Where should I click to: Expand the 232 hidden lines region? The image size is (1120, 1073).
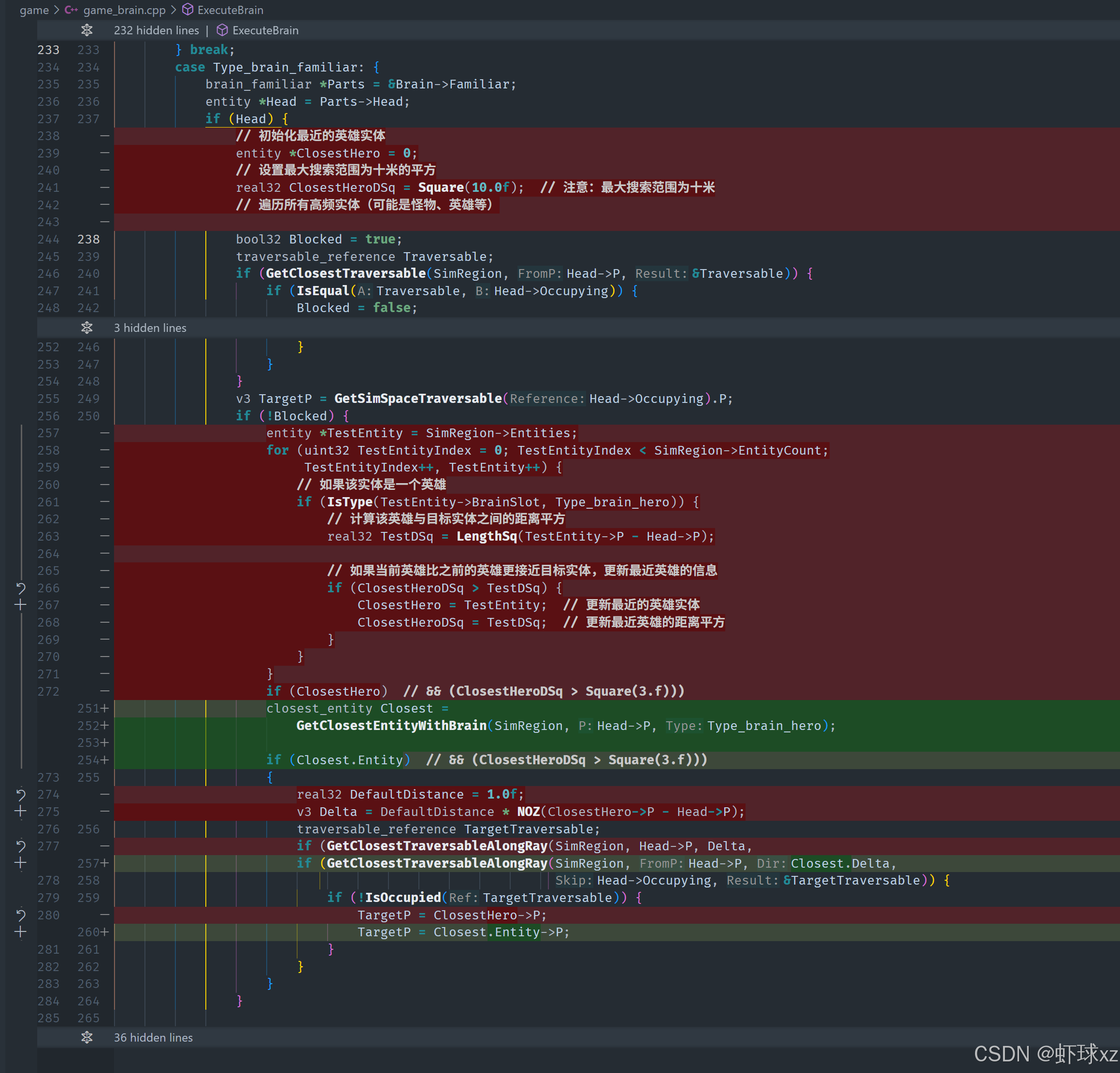[87, 30]
